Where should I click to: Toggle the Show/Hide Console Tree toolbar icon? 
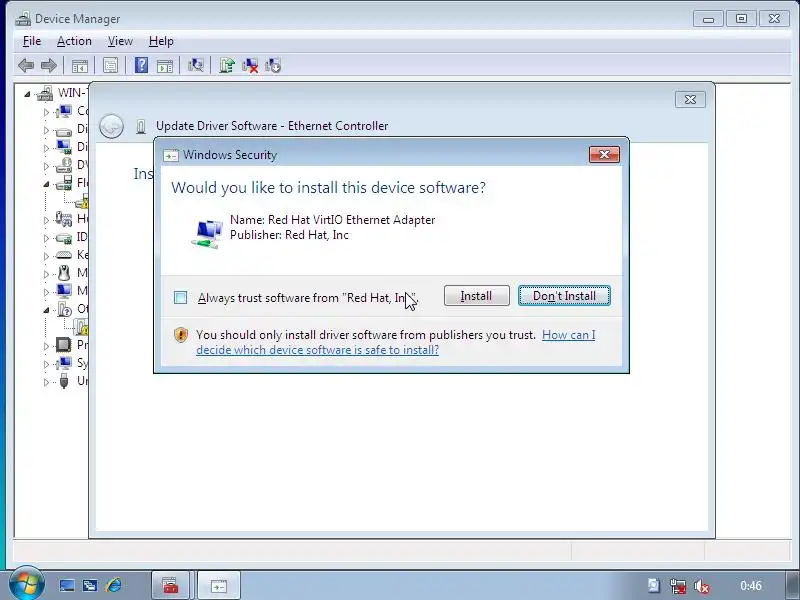(80, 65)
